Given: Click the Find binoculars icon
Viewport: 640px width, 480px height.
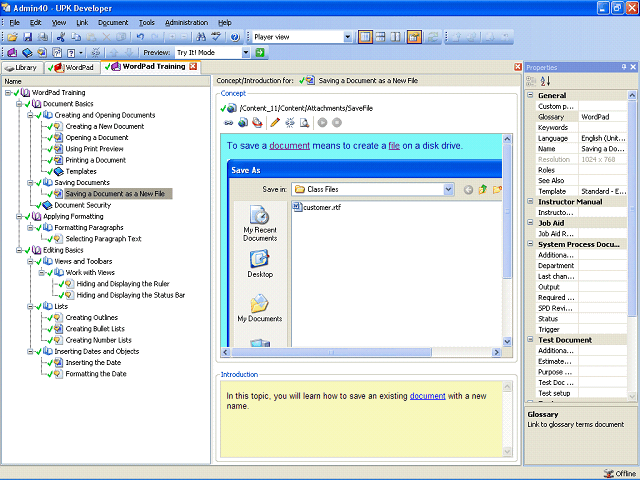Looking at the screenshot, I should [x=200, y=37].
